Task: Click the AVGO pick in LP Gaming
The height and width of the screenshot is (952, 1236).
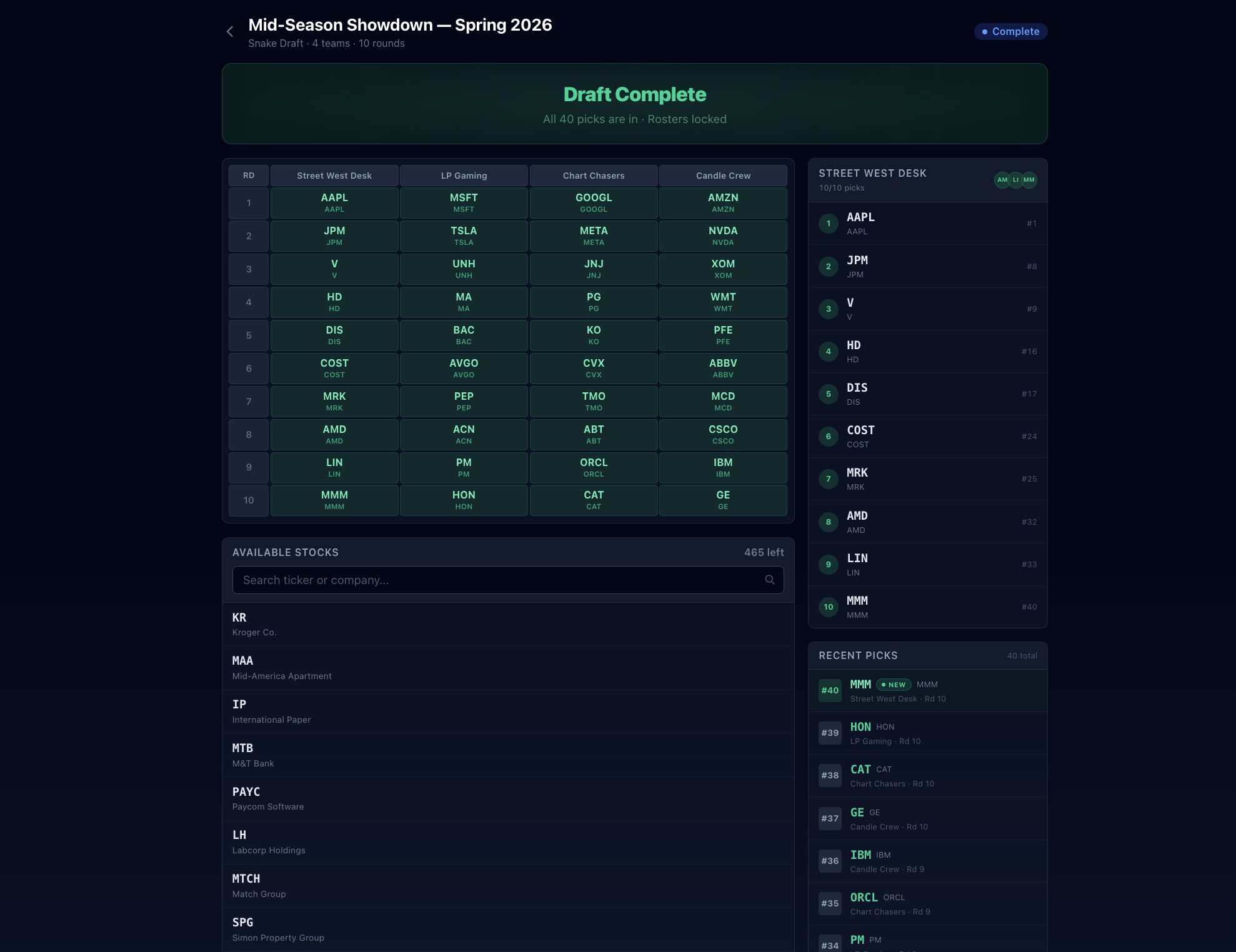Action: [x=464, y=368]
